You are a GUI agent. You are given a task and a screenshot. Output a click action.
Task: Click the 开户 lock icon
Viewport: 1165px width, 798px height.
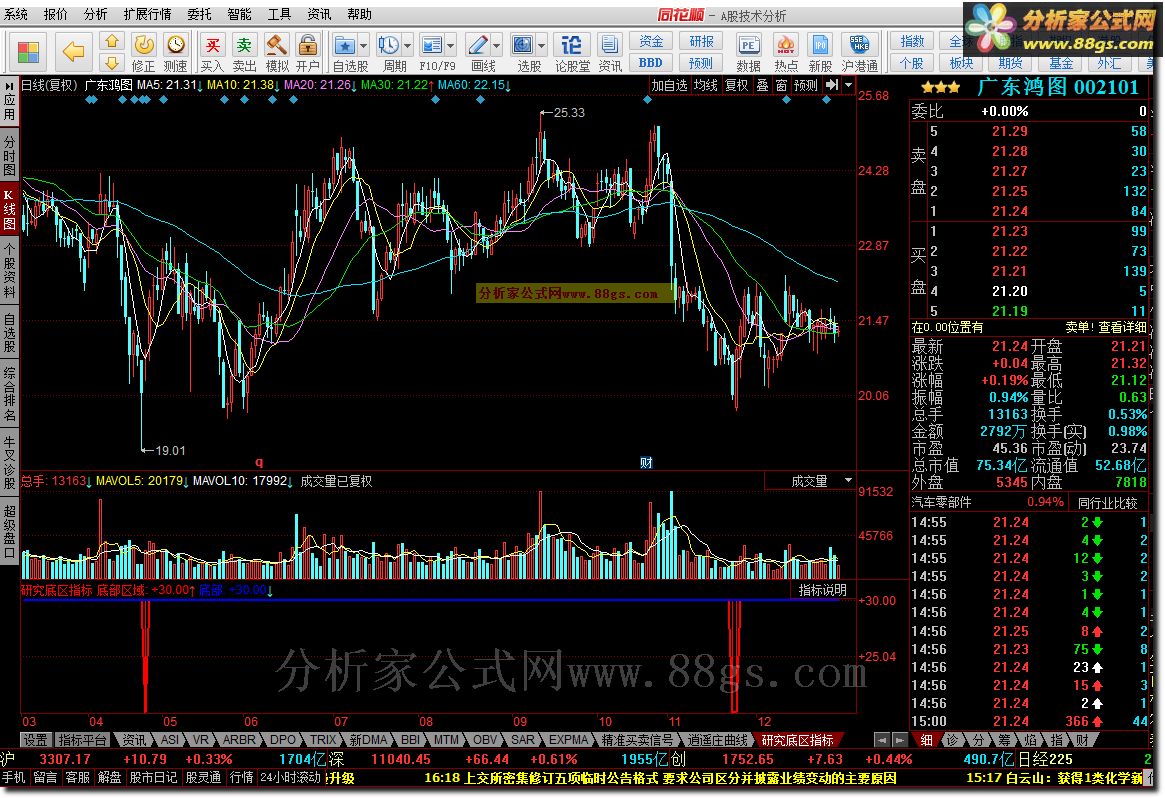[308, 52]
